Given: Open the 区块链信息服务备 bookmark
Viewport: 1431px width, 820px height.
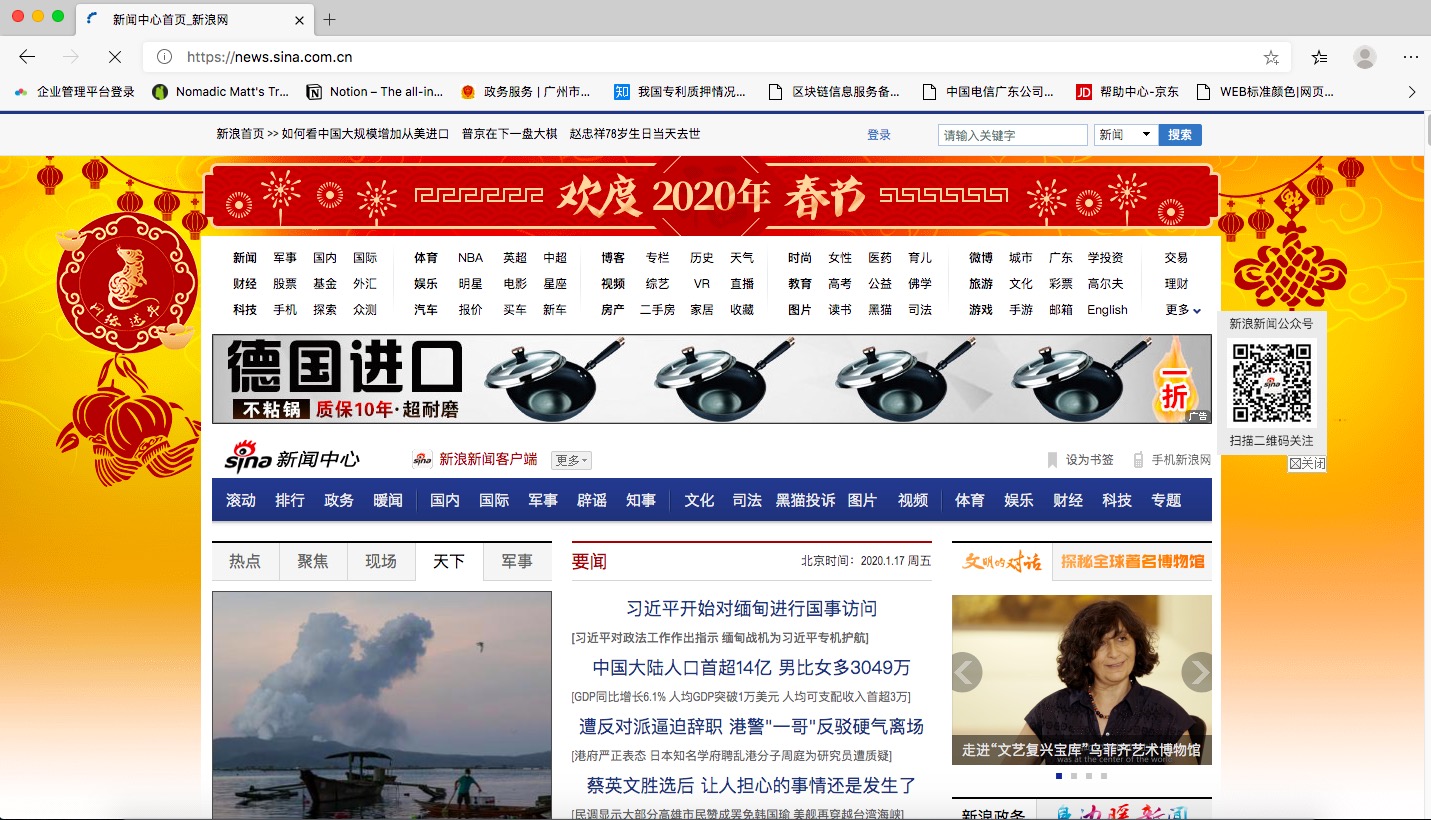Looking at the screenshot, I should [x=834, y=92].
